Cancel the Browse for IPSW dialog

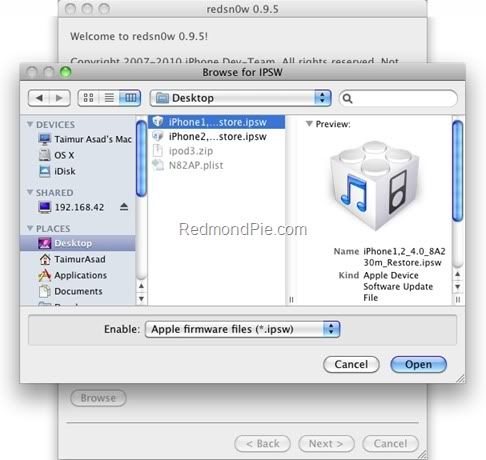[x=351, y=364]
